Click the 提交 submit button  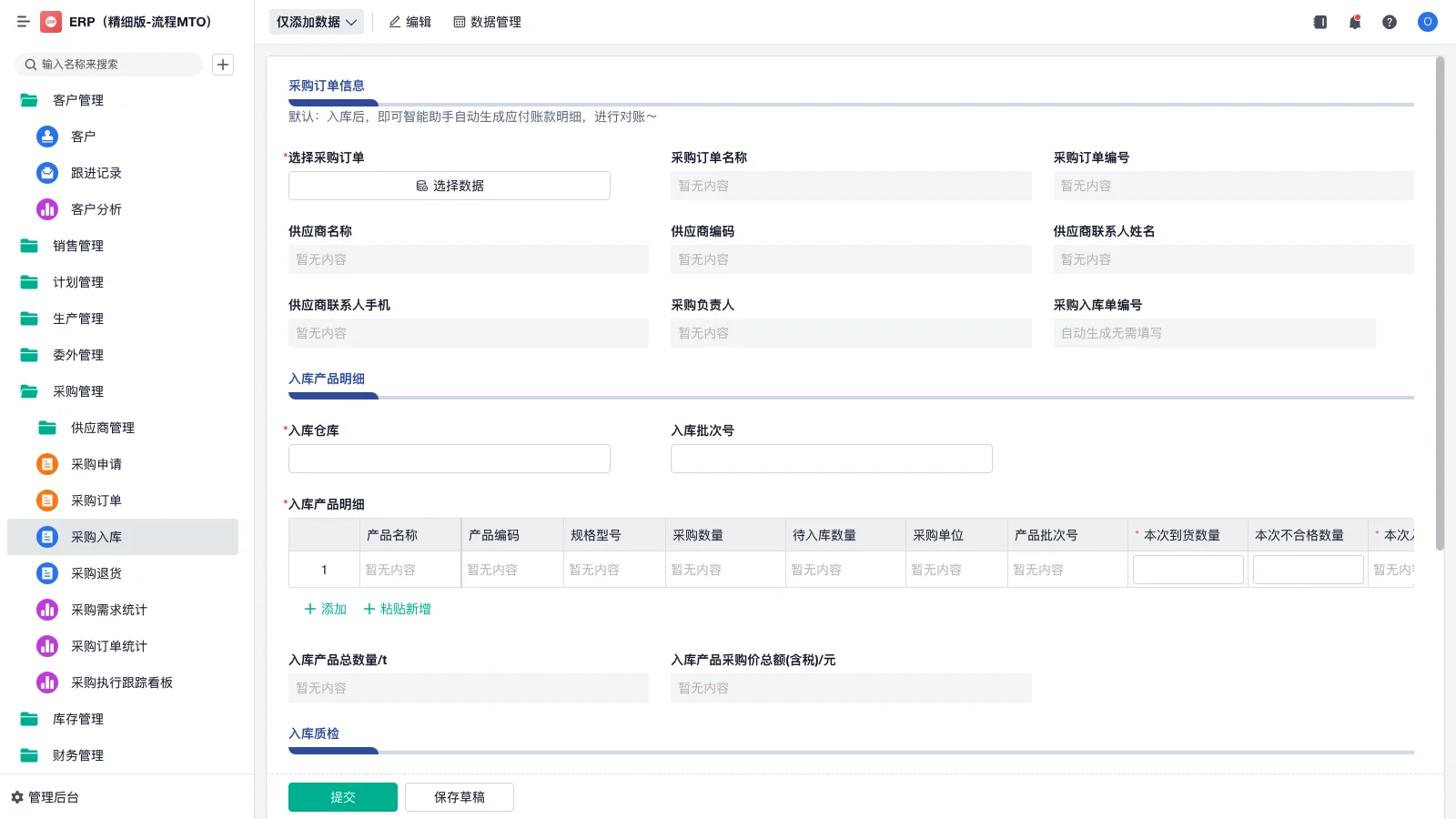[x=342, y=796]
